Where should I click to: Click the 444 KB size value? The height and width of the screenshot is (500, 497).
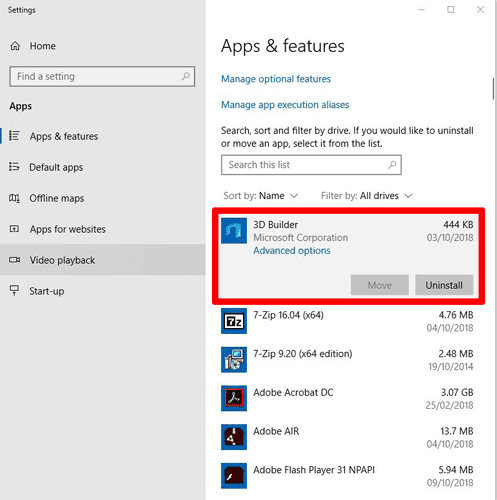458,225
